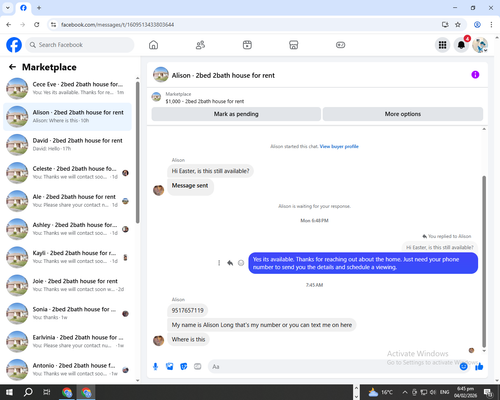The width and height of the screenshot is (500, 400).
Task: Open the tab search dropdown arrow
Action: (8, 8)
